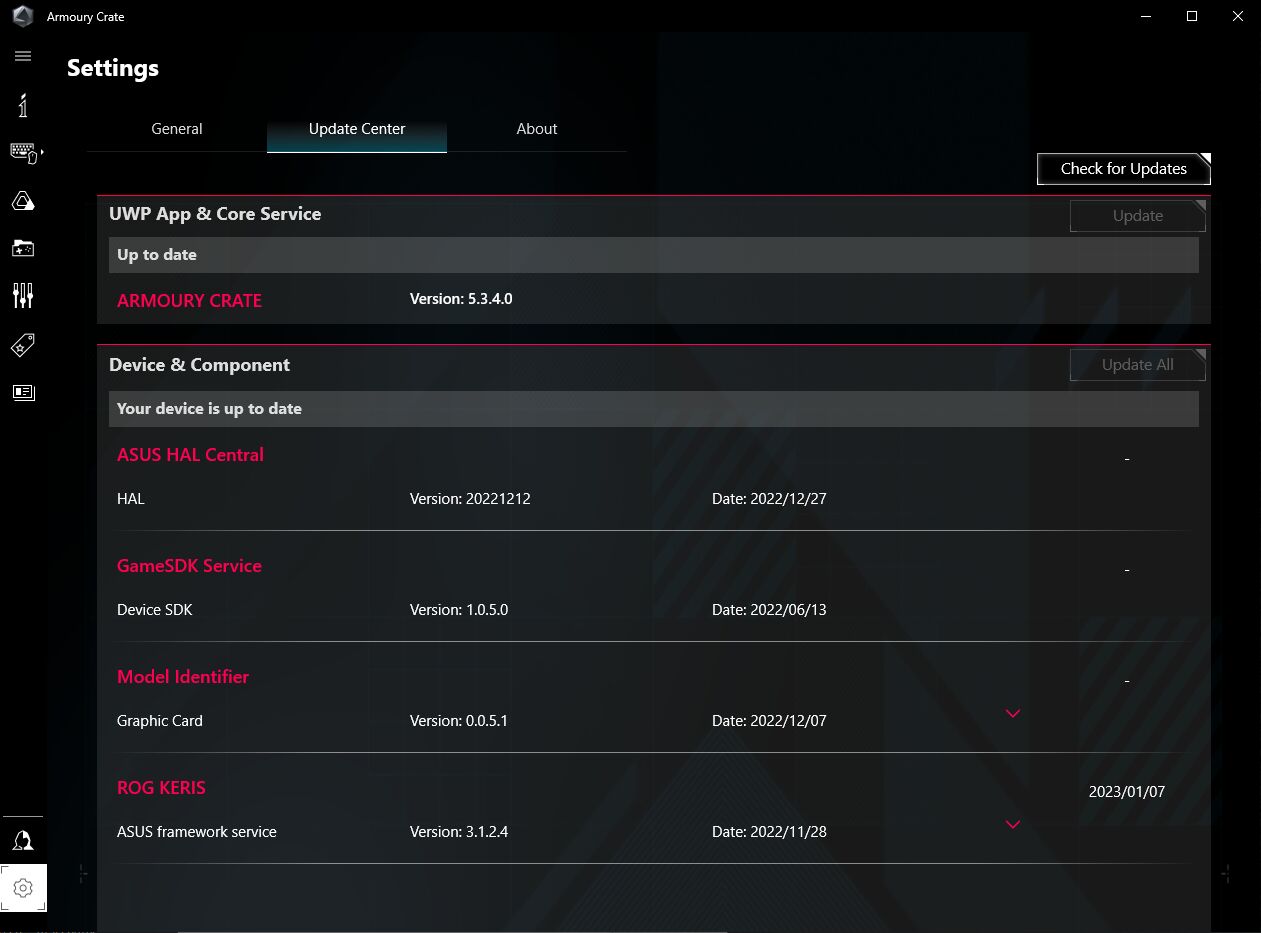
Task: Open the News icon in sidebar
Action: coord(23,392)
